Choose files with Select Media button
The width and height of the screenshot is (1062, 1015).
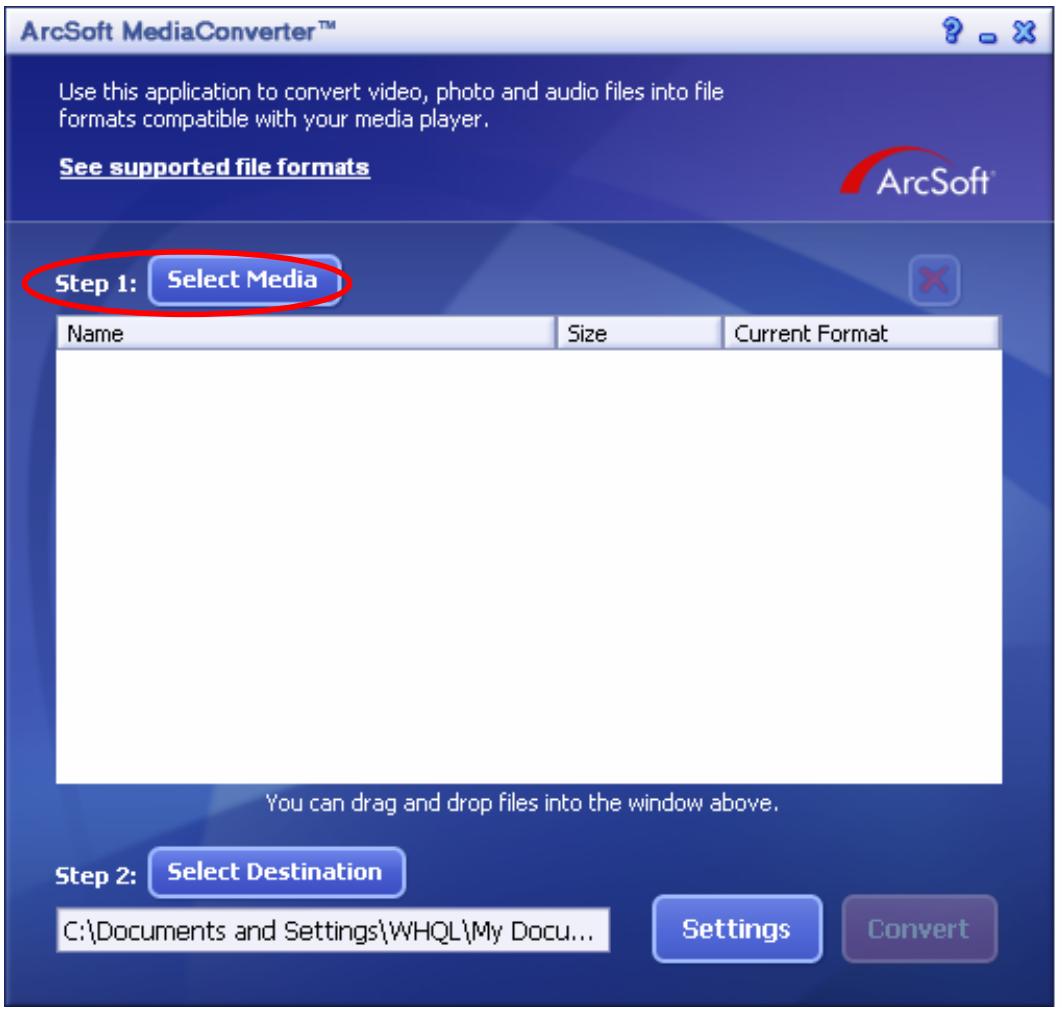244,280
